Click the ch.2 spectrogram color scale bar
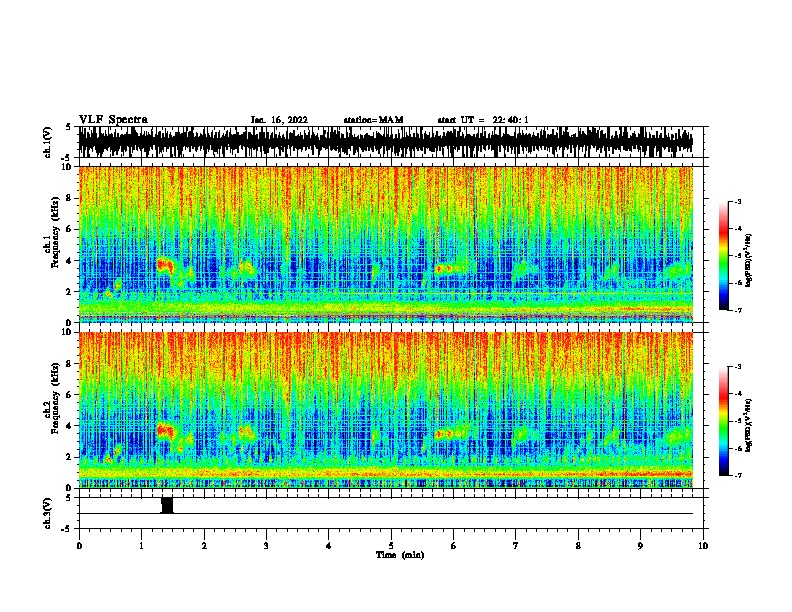Image resolution: width=792 pixels, height=612 pixels. 724,421
